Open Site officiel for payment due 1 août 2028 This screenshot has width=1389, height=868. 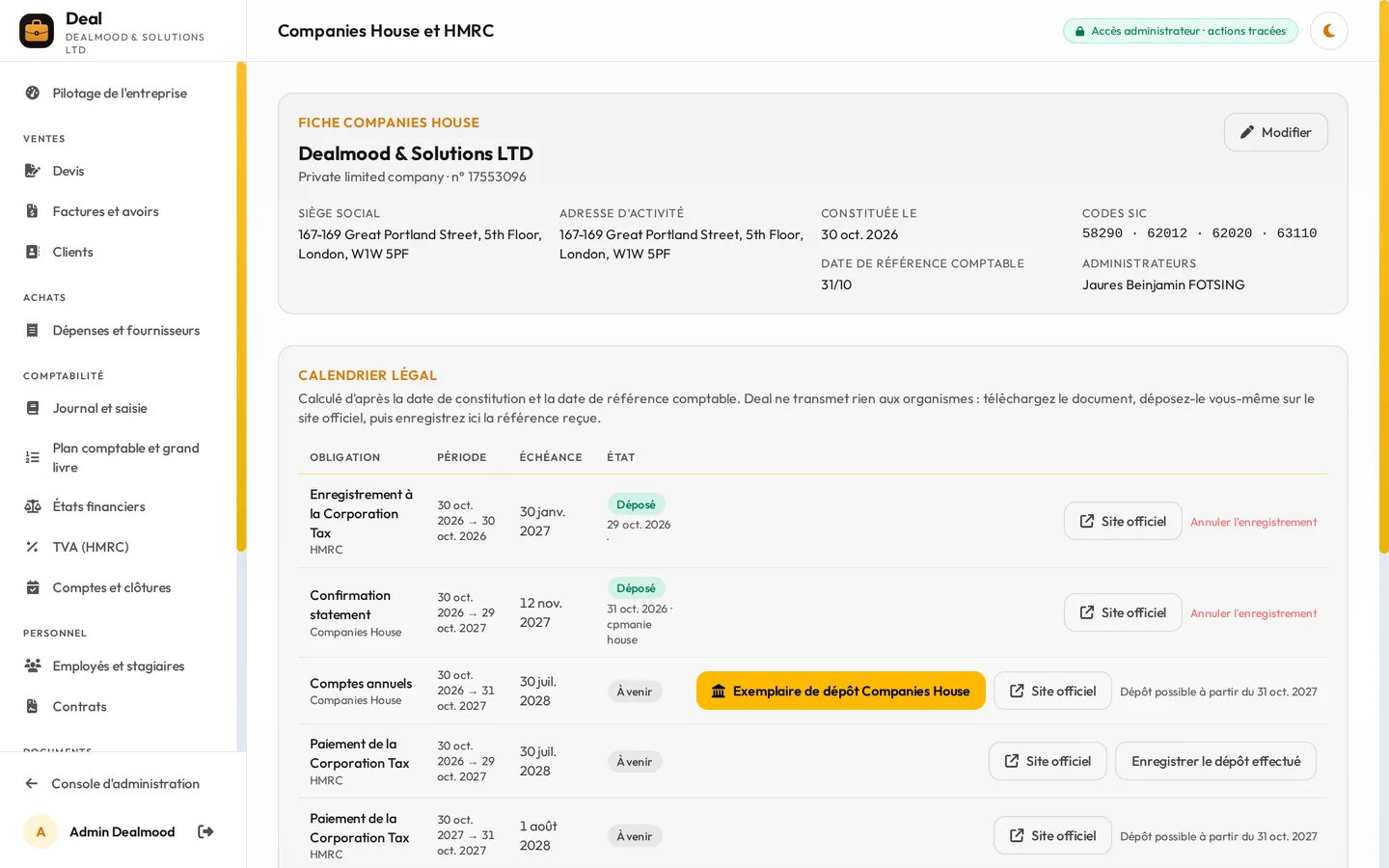pyautogui.click(x=1052, y=835)
